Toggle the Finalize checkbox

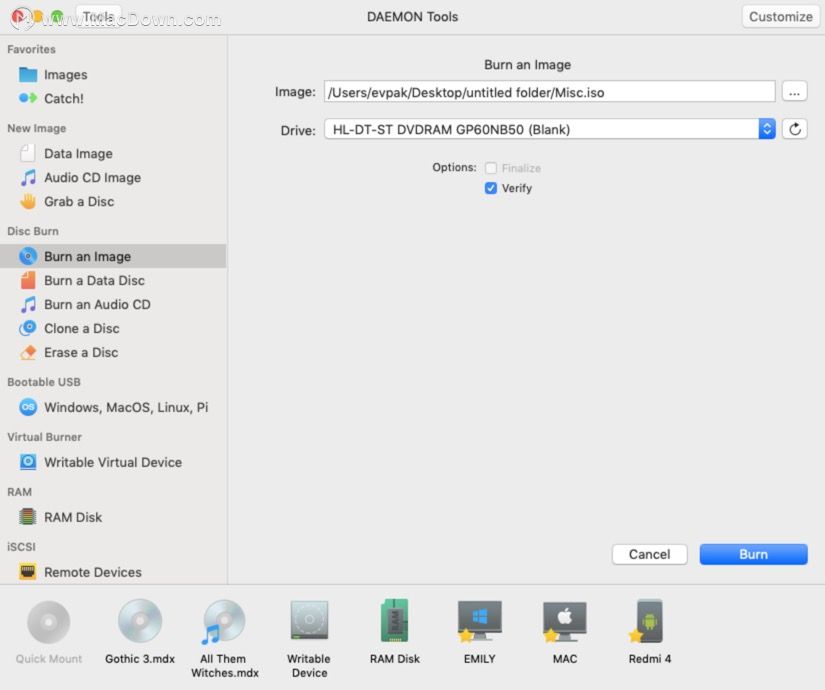coord(490,168)
